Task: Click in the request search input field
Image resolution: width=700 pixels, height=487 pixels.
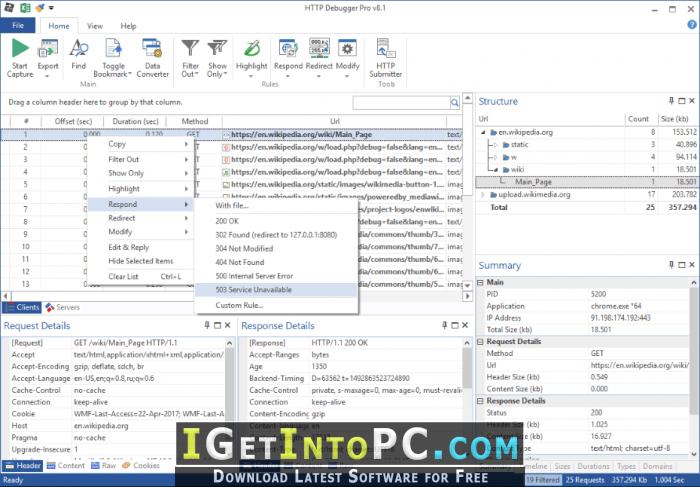Action: 401,103
